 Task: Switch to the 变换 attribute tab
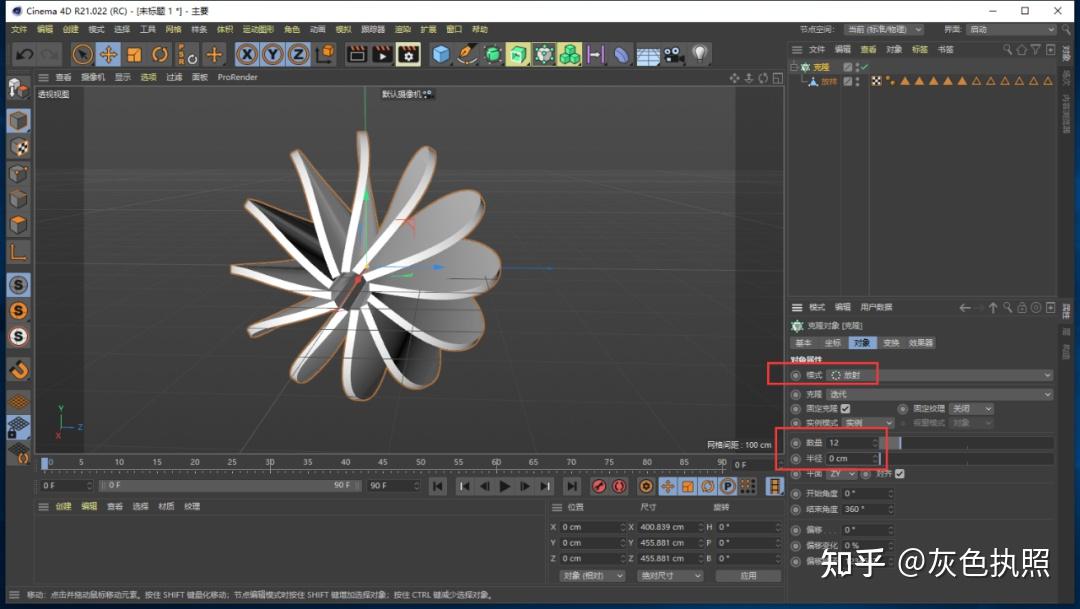[891, 342]
